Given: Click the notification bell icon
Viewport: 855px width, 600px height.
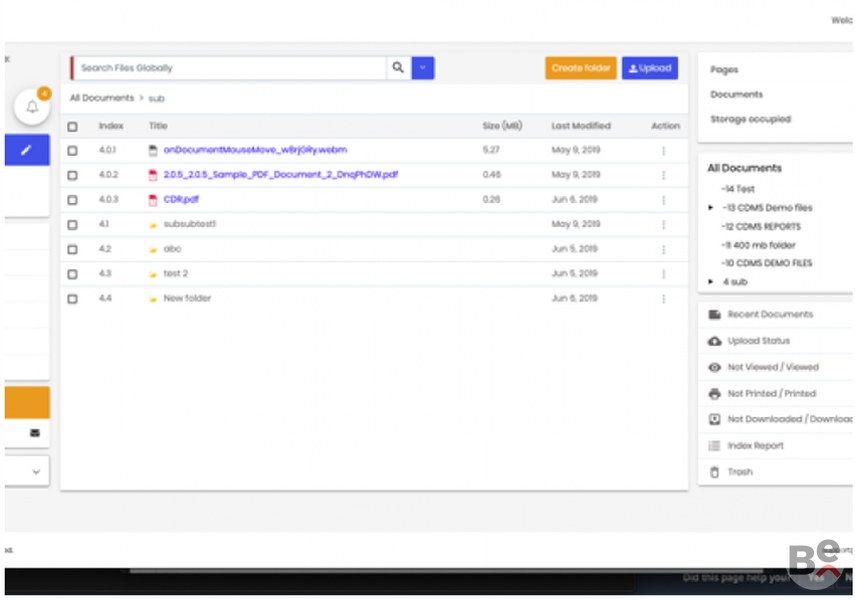Looking at the screenshot, I should pos(32,107).
